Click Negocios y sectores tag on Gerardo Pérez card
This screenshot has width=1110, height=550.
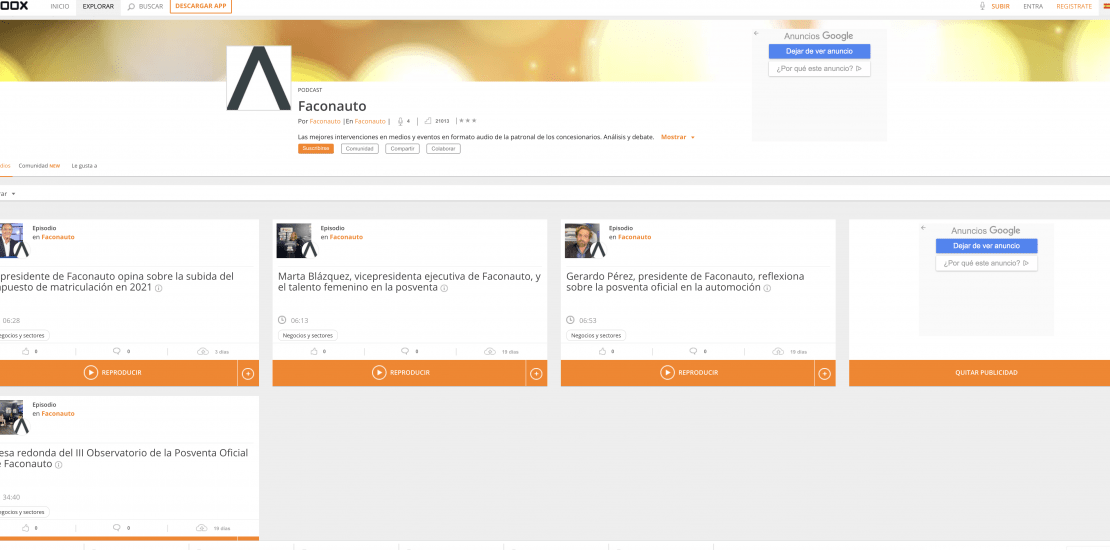tap(596, 336)
